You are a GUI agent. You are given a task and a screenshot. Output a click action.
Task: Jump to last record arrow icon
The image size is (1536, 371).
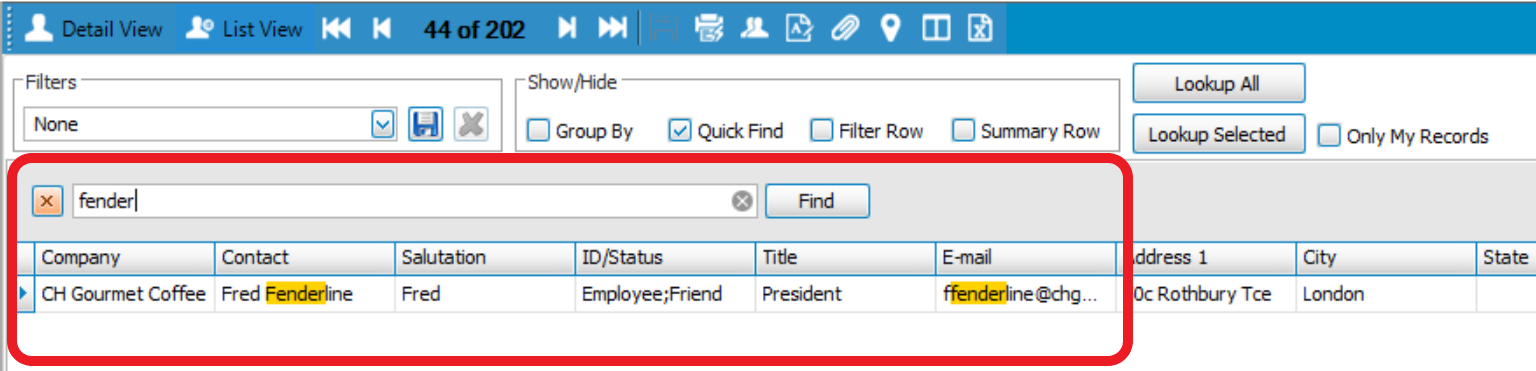pos(612,29)
